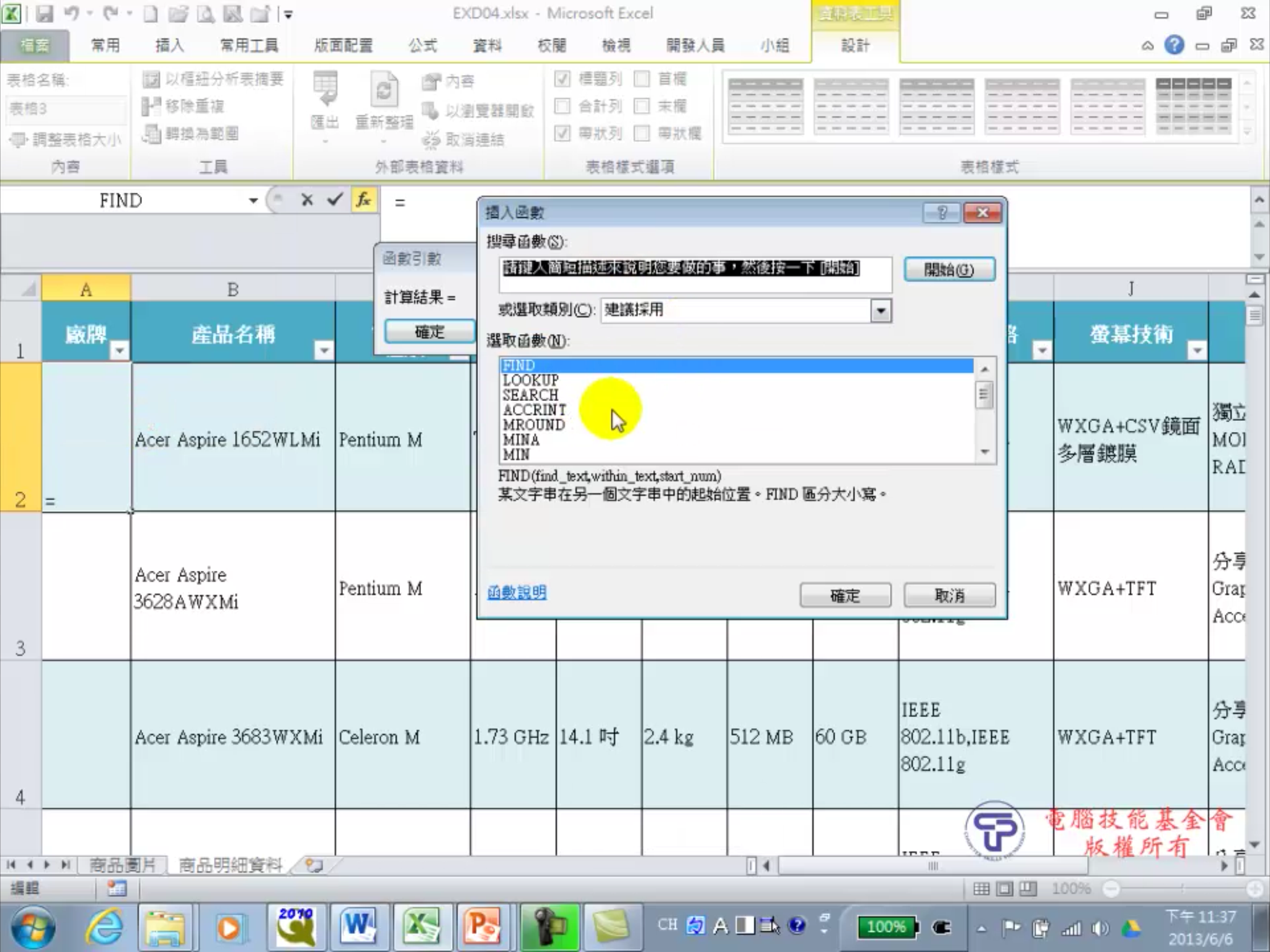This screenshot has height=952, width=1270.
Task: Click the 調整表格大小 resize table icon
Action: [x=19, y=140]
